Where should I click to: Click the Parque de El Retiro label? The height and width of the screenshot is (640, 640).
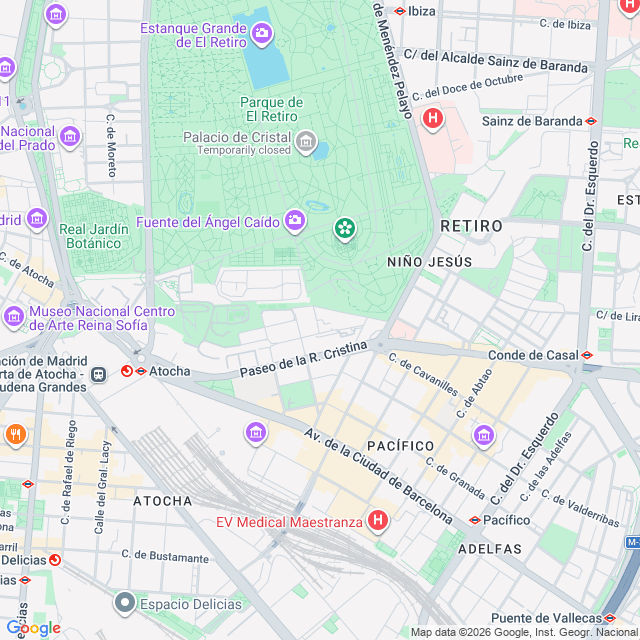pos(271,109)
